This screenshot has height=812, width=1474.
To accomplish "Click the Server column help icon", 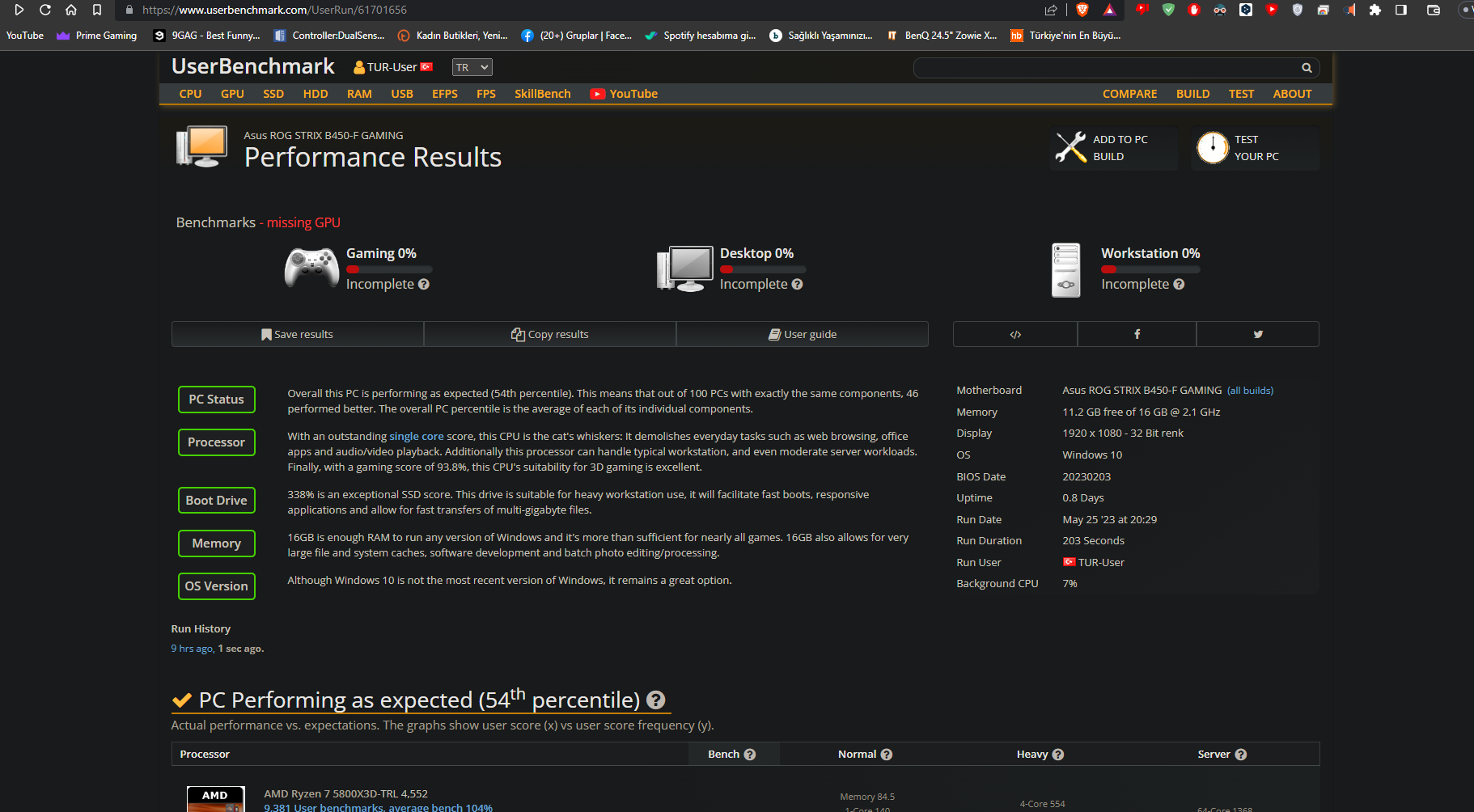I will coord(1241,755).
